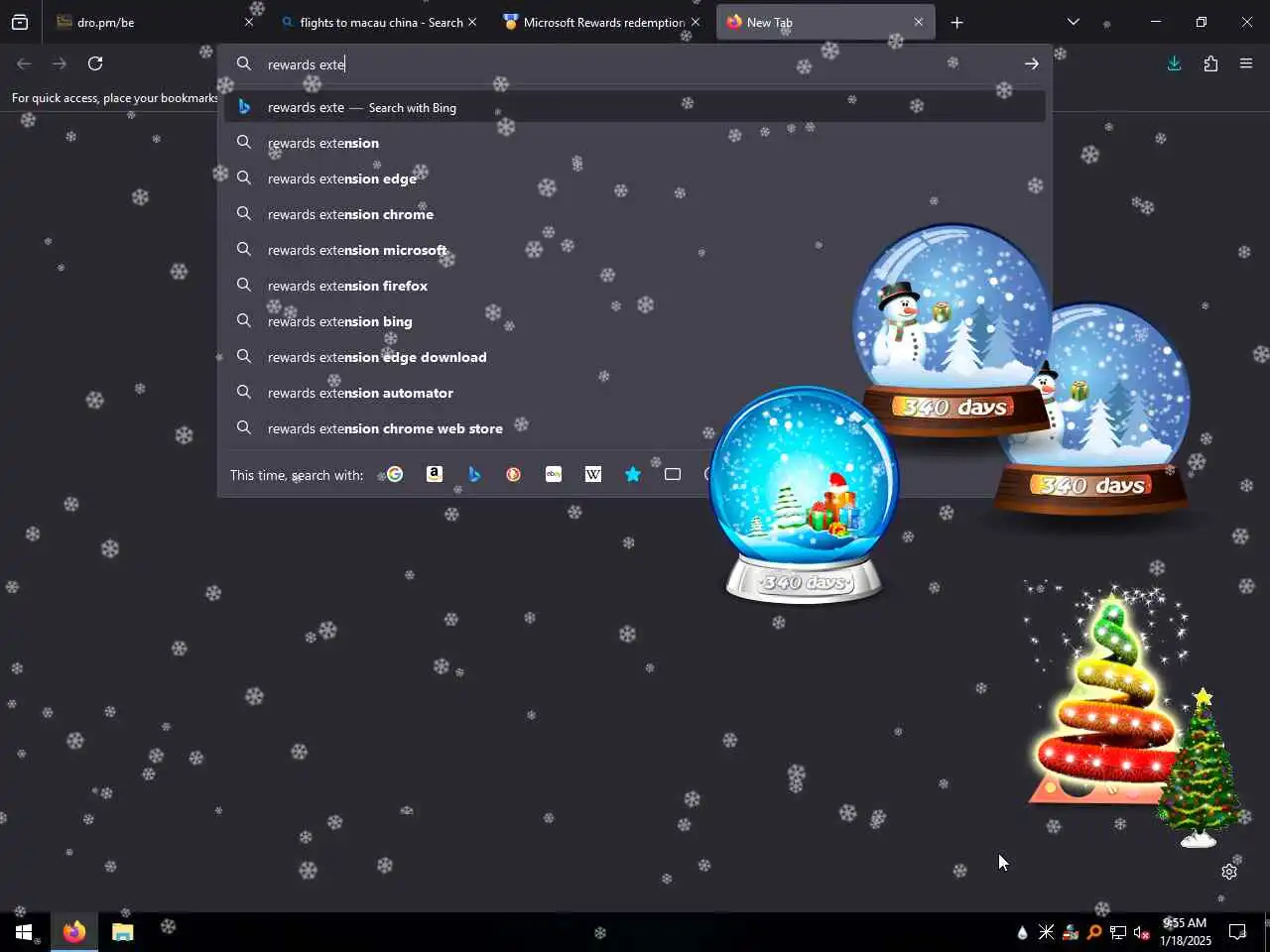This screenshot has width=1270, height=952.
Task: Open the Windows notification center
Action: pos(1237,932)
